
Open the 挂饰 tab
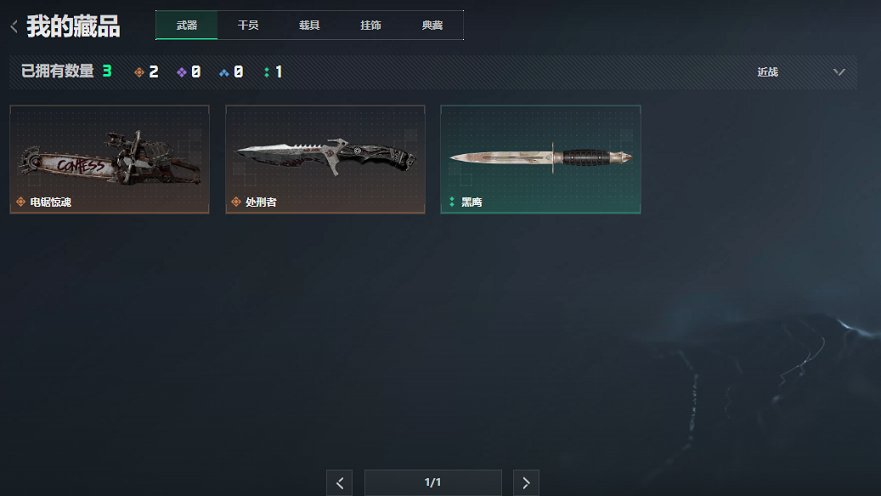[x=370, y=25]
